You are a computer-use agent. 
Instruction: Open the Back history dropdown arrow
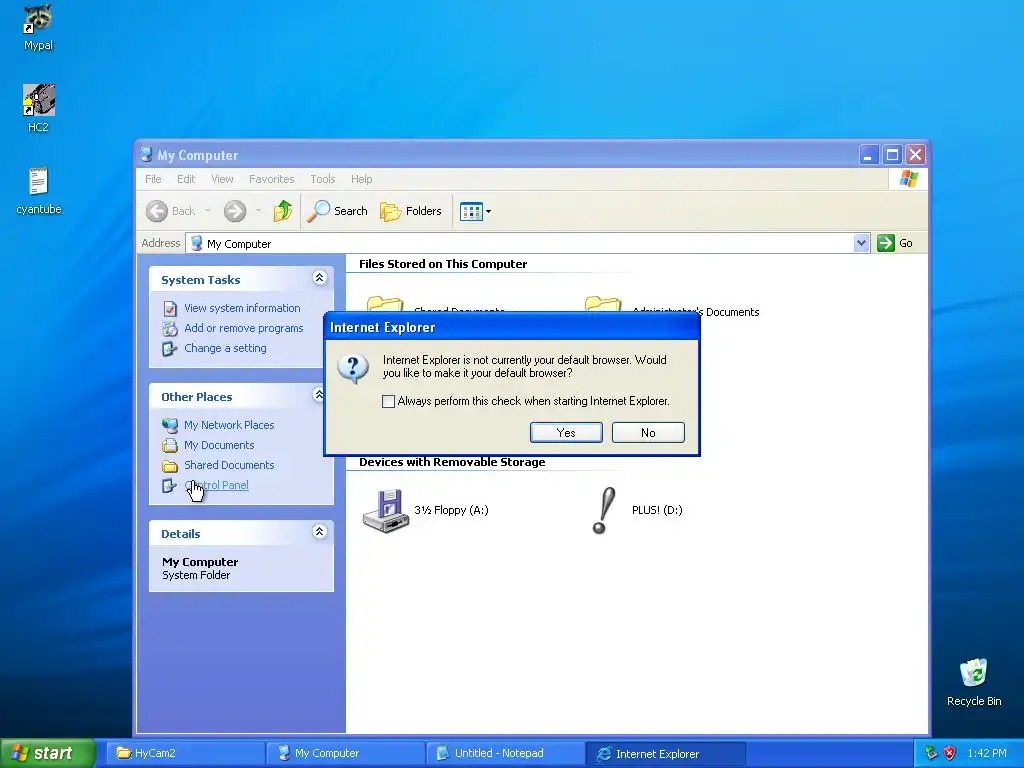click(x=207, y=211)
